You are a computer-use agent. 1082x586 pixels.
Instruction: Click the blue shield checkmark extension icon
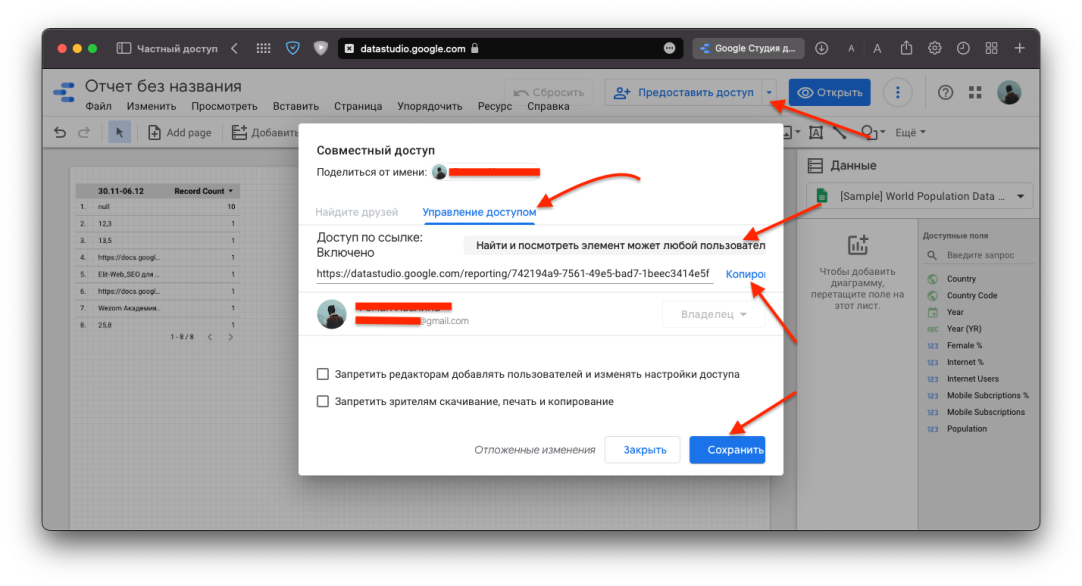pyautogui.click(x=293, y=48)
